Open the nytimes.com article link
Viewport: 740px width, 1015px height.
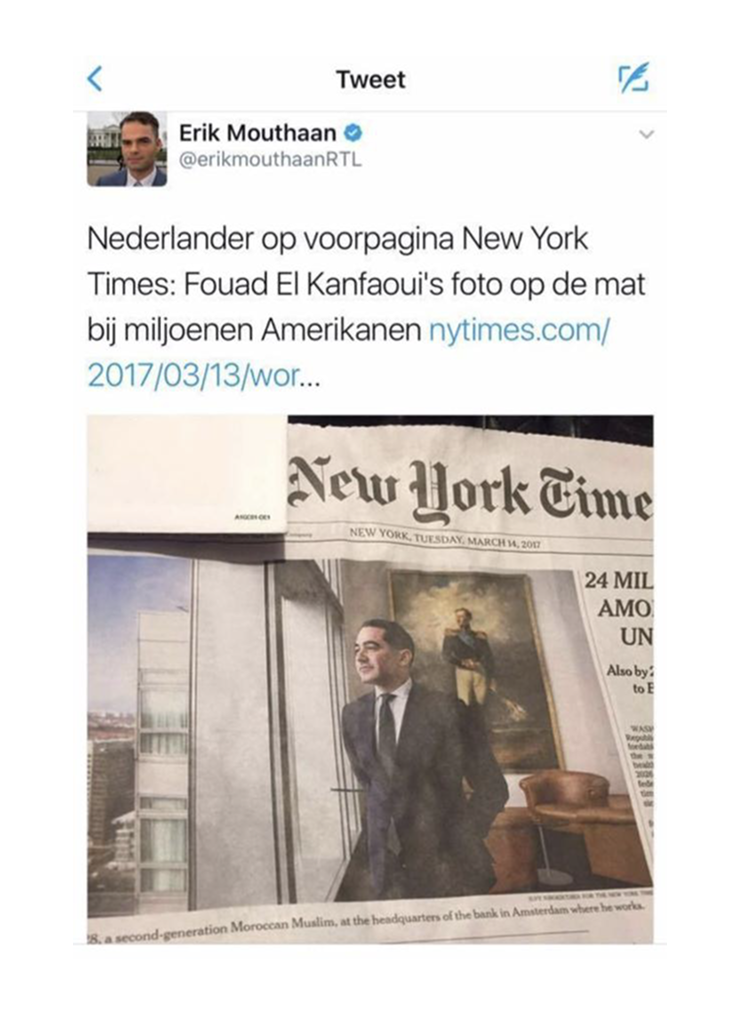pos(519,331)
